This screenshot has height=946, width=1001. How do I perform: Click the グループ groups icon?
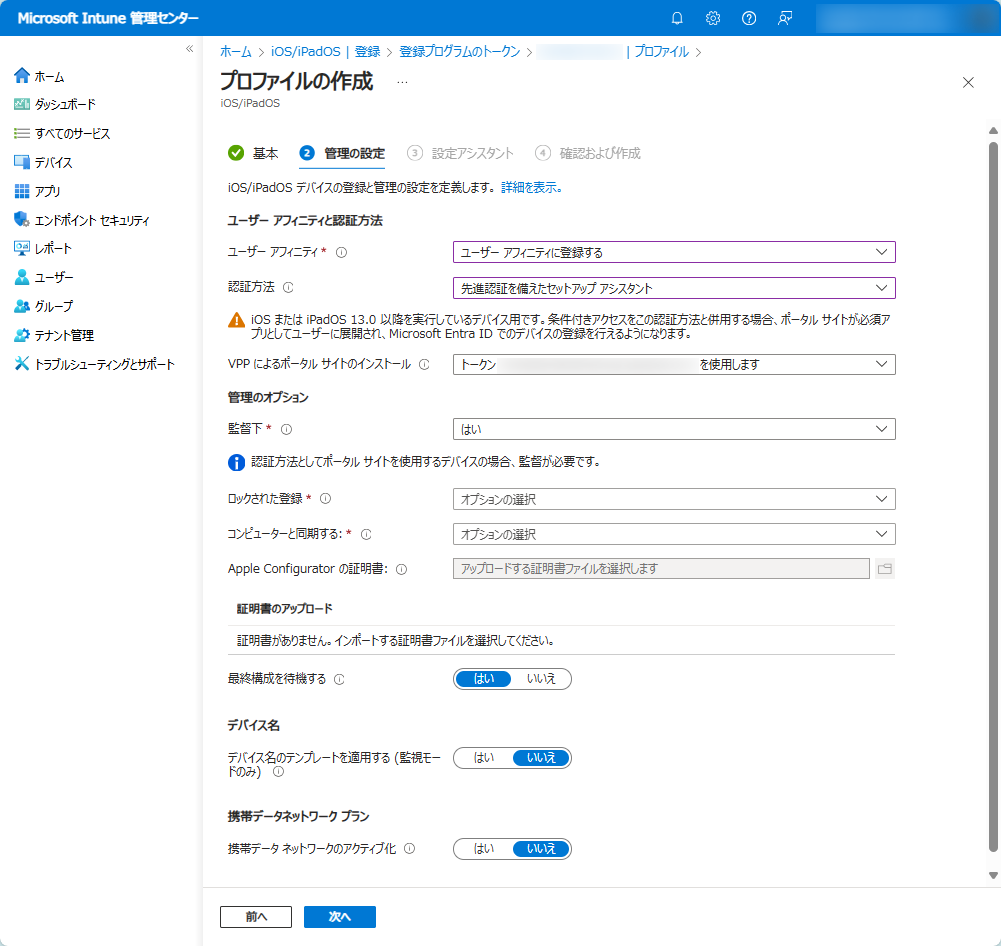pos(22,306)
